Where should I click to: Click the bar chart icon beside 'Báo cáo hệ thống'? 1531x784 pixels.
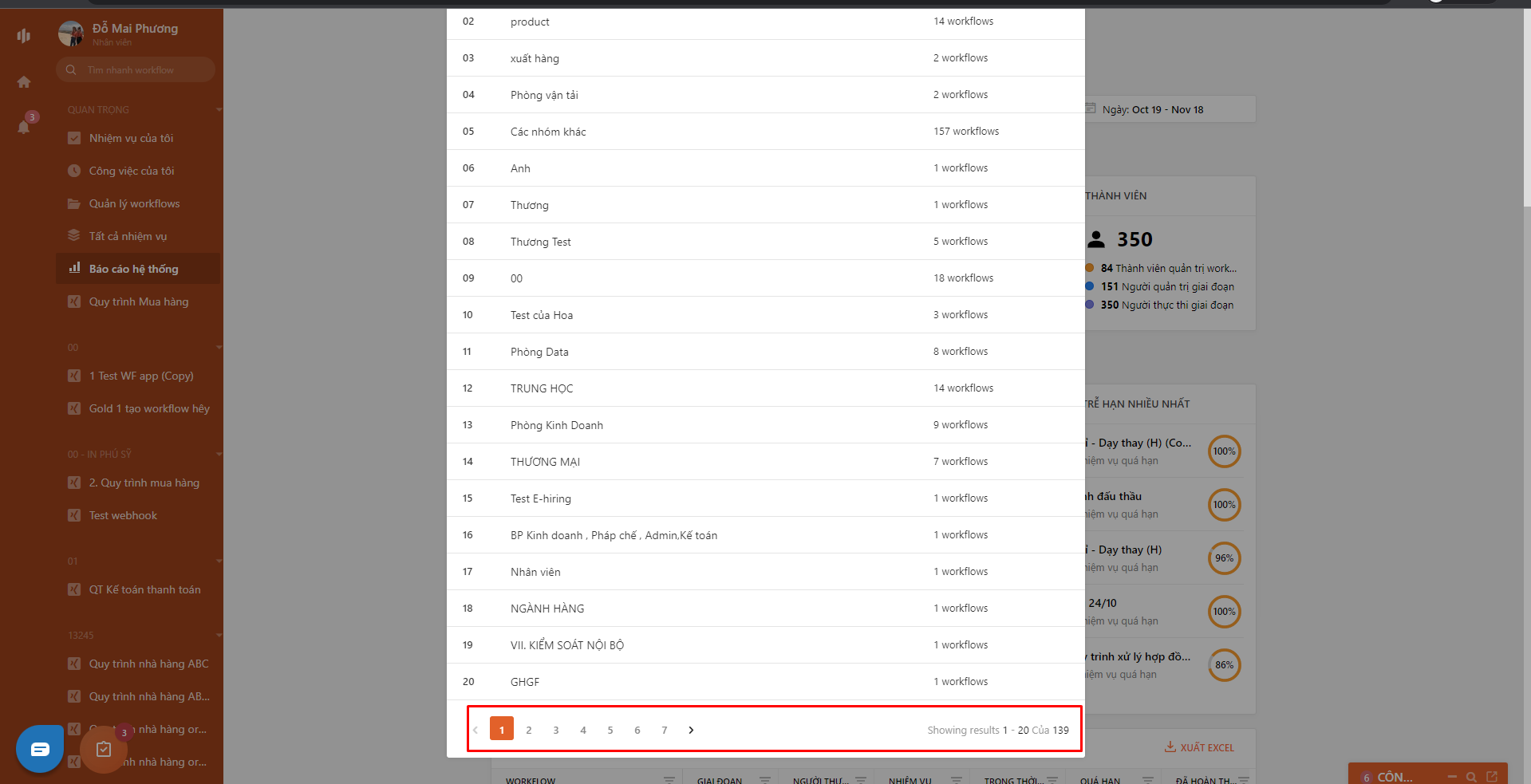tap(74, 268)
